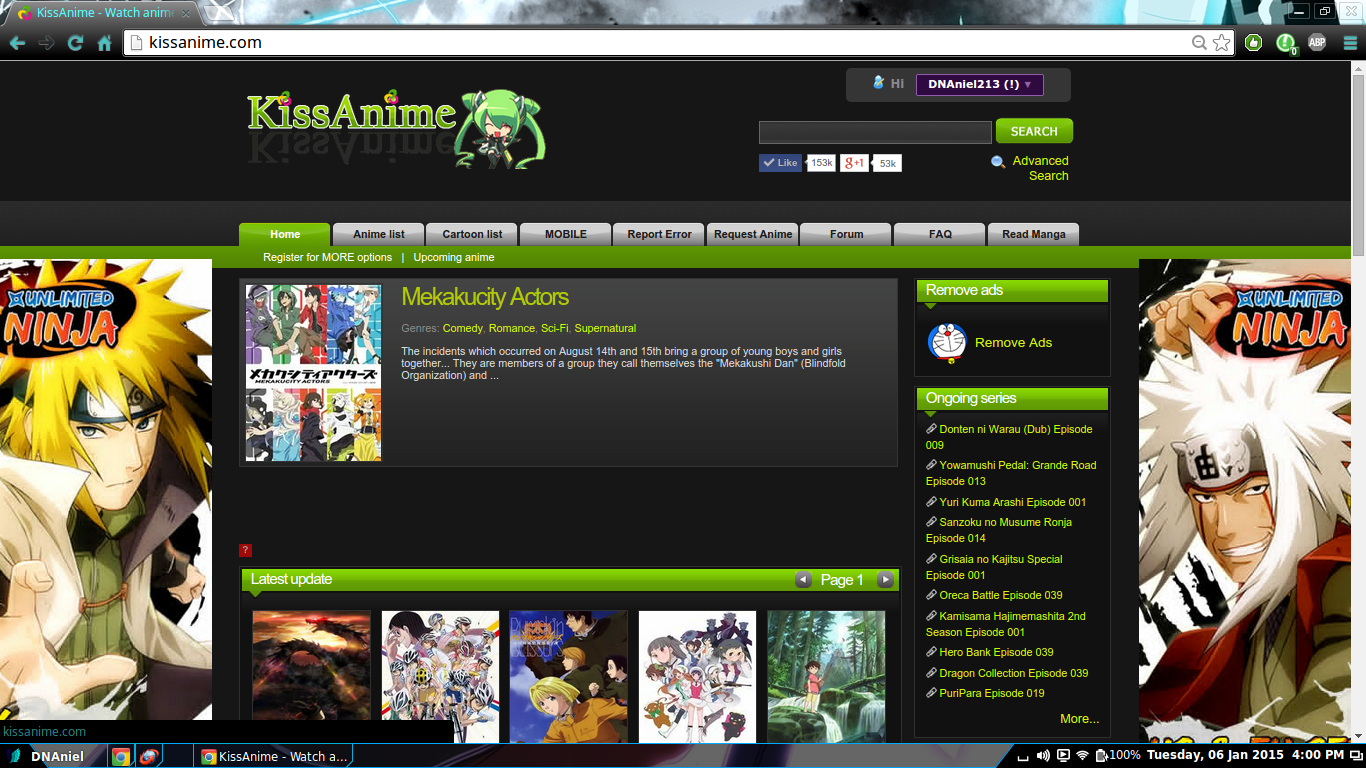Open the Cartoon list tab

pos(472,234)
